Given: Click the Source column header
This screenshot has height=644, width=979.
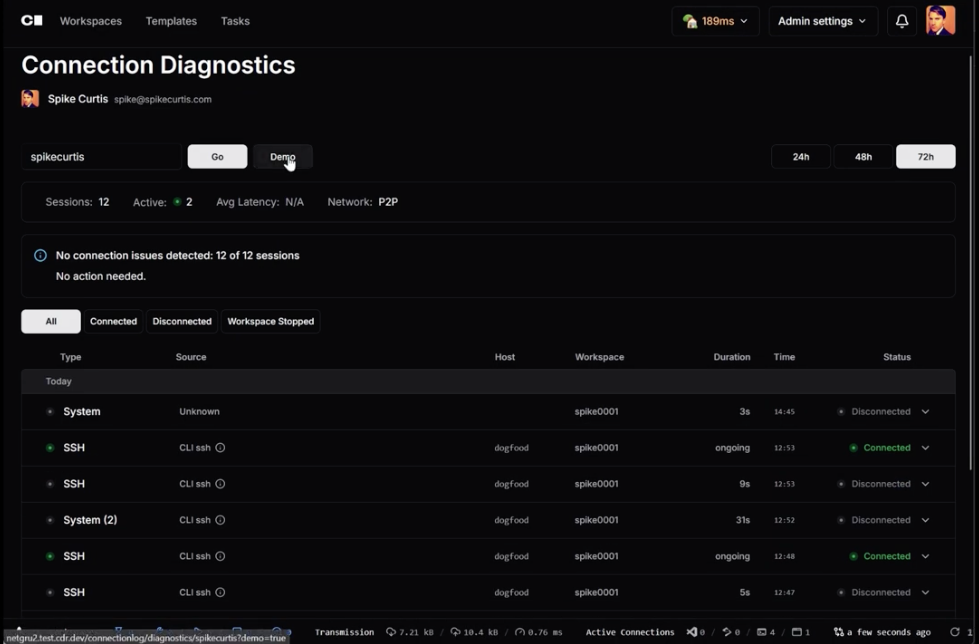Looking at the screenshot, I should (x=190, y=357).
